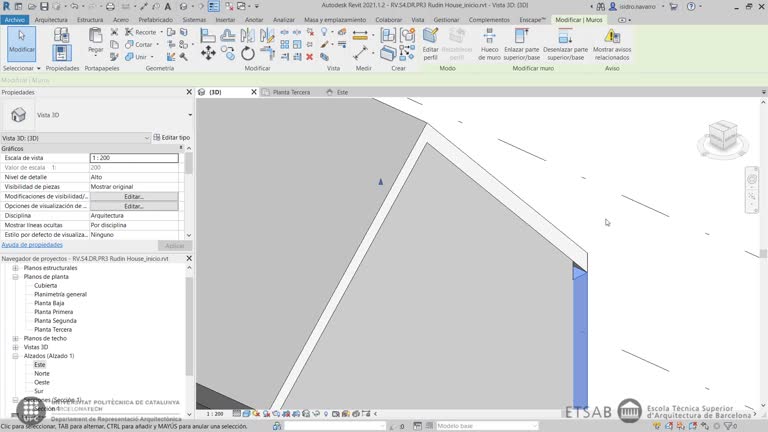This screenshot has width=768, height=432.
Task: Click the Pegar clipboard icon
Action: (95, 36)
